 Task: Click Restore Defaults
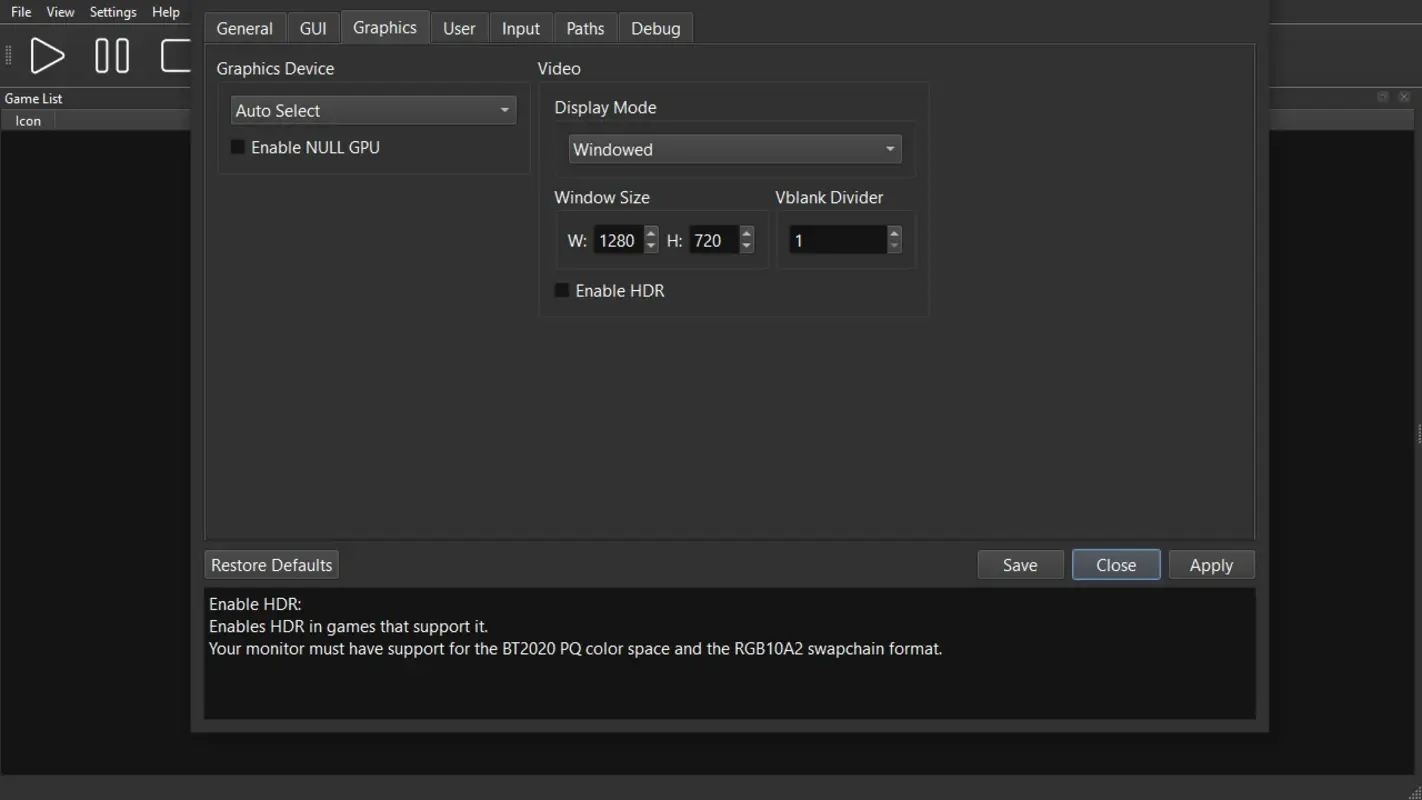click(x=271, y=564)
